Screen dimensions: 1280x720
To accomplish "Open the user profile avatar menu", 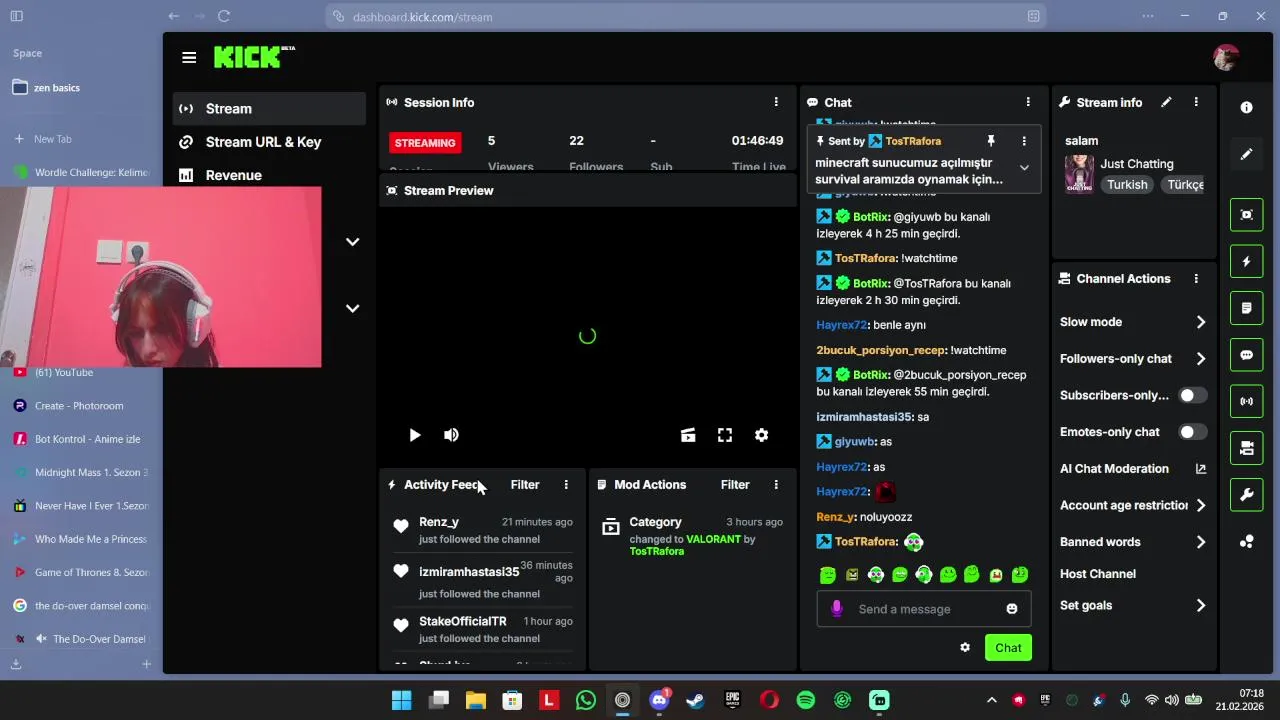I will (x=1226, y=58).
